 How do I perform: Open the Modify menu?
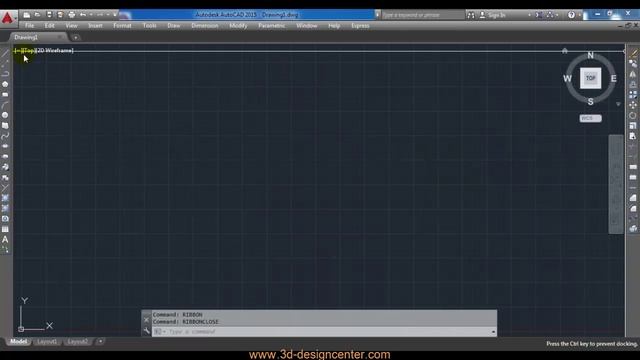[x=238, y=26]
